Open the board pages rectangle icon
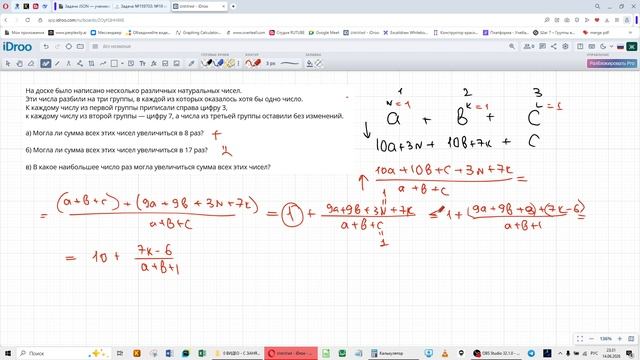640x360 pixels. point(80,47)
